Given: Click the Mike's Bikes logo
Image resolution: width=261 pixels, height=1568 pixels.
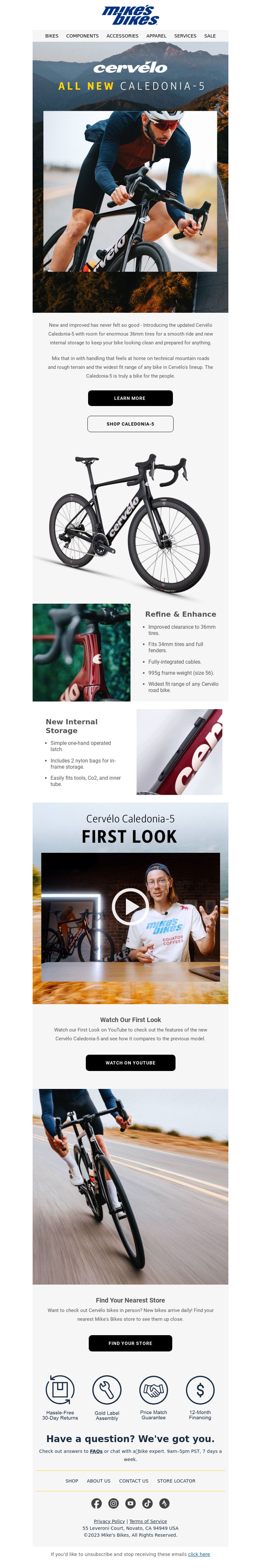Looking at the screenshot, I should coord(130,15).
